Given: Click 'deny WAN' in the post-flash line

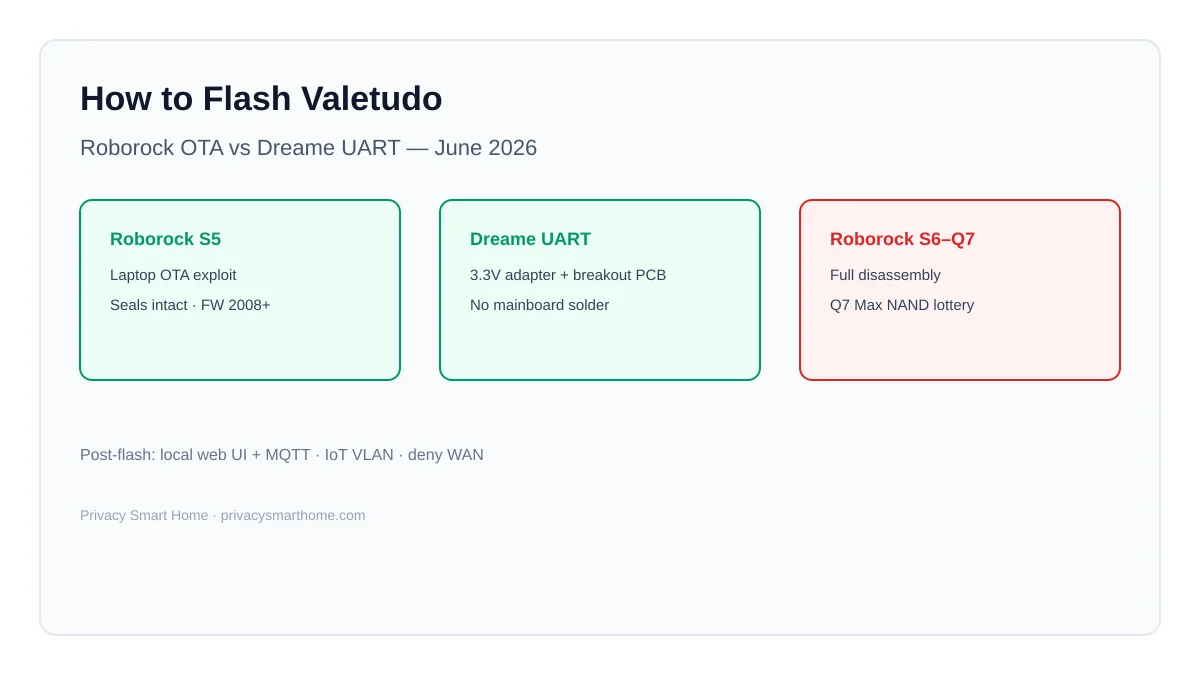Looking at the screenshot, I should tap(446, 455).
